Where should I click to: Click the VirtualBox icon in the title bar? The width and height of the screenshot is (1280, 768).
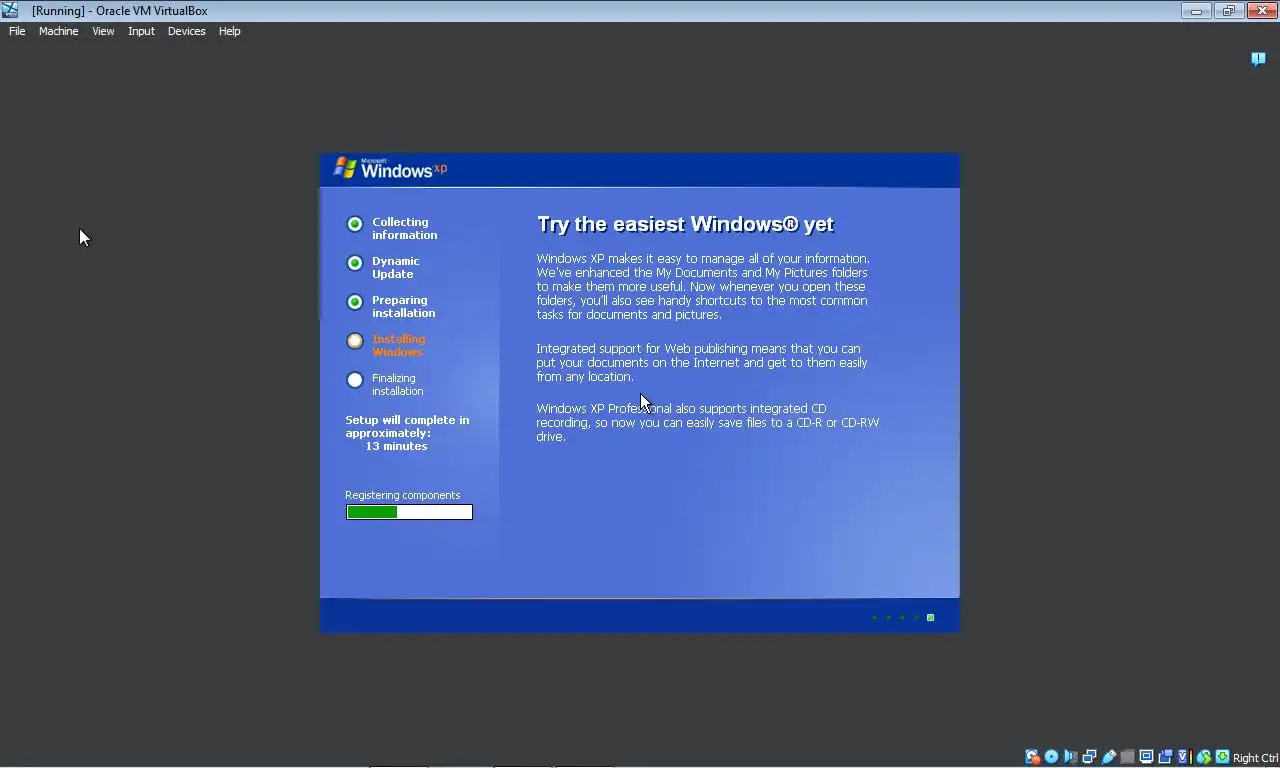point(10,10)
